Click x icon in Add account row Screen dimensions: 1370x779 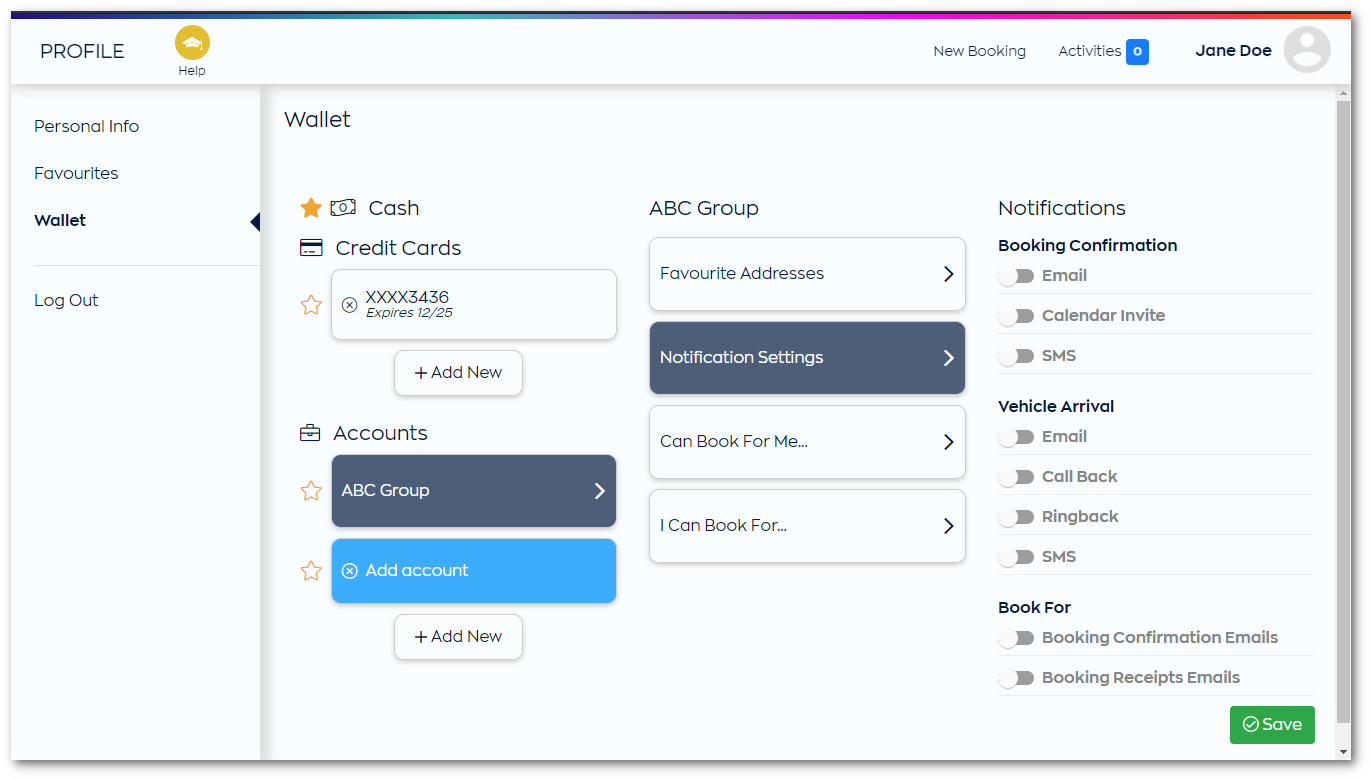pos(350,571)
